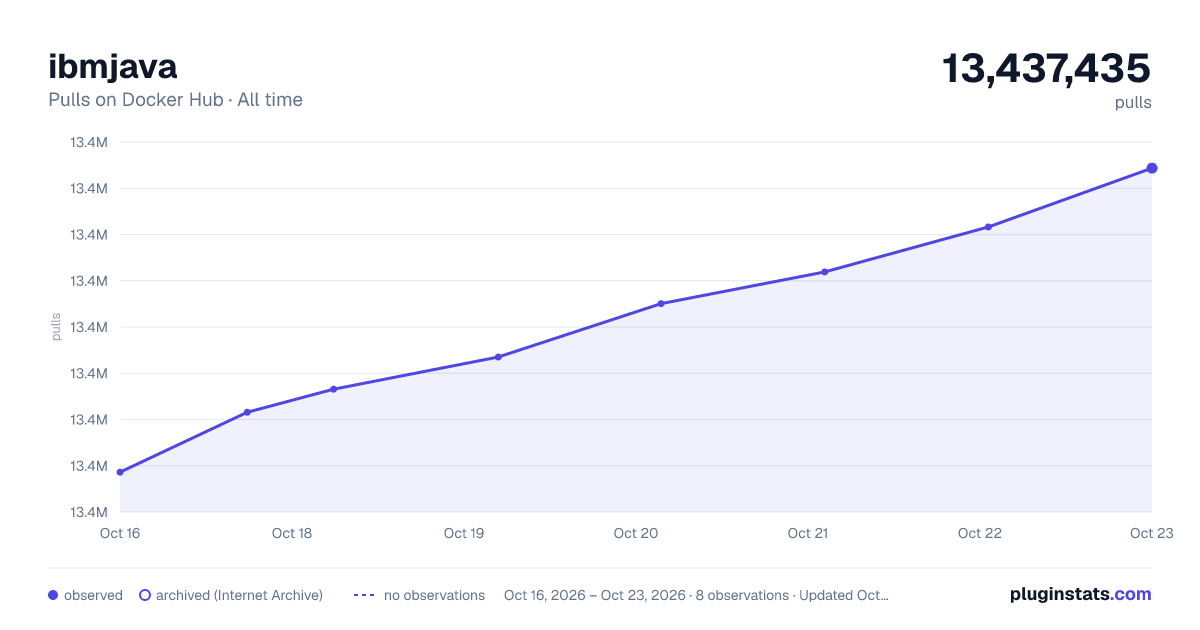Click the Oct 21 axis label
1200x630 pixels.
(808, 533)
